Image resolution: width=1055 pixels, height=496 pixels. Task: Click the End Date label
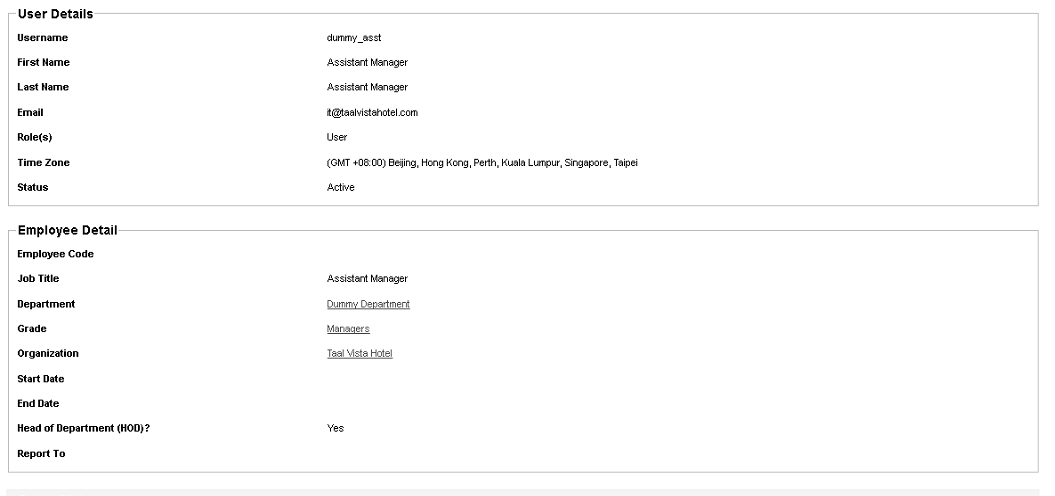coord(38,404)
